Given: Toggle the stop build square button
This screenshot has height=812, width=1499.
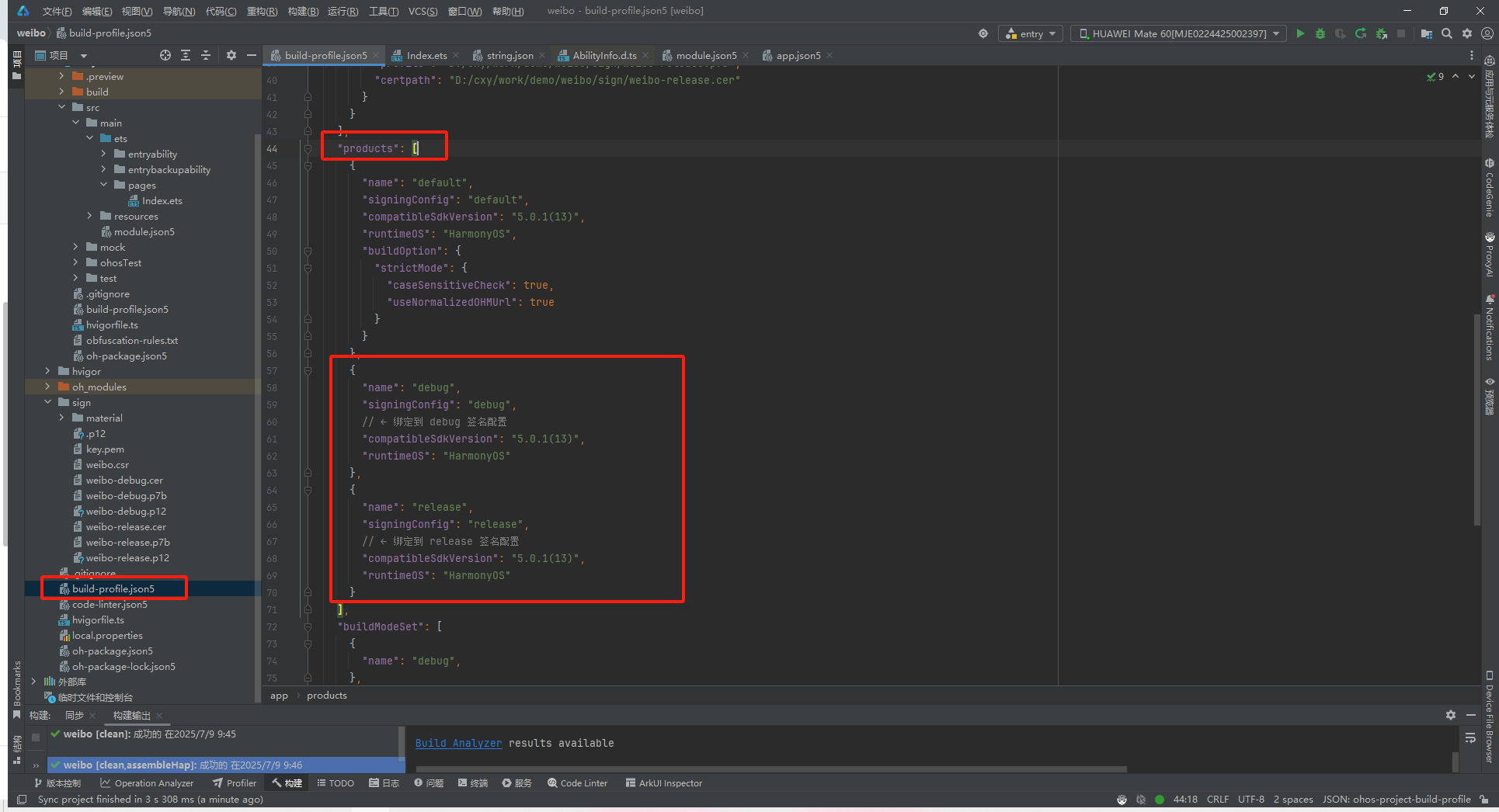Looking at the screenshot, I should pyautogui.click(x=36, y=737).
